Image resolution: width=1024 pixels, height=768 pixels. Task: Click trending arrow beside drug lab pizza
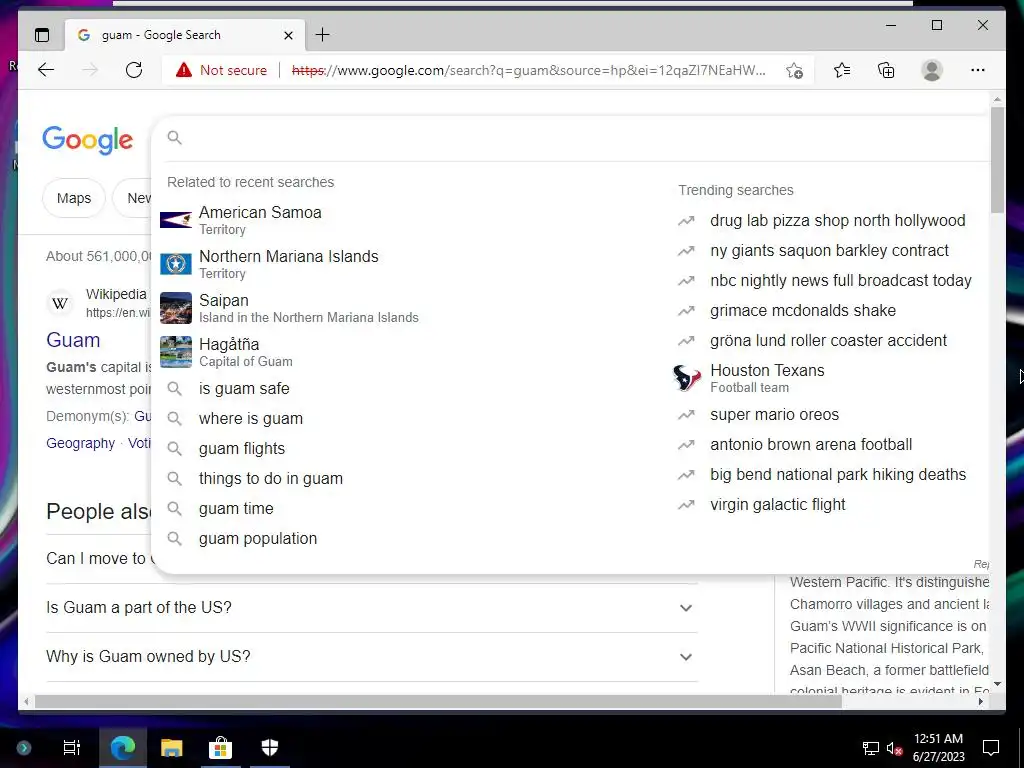686,221
